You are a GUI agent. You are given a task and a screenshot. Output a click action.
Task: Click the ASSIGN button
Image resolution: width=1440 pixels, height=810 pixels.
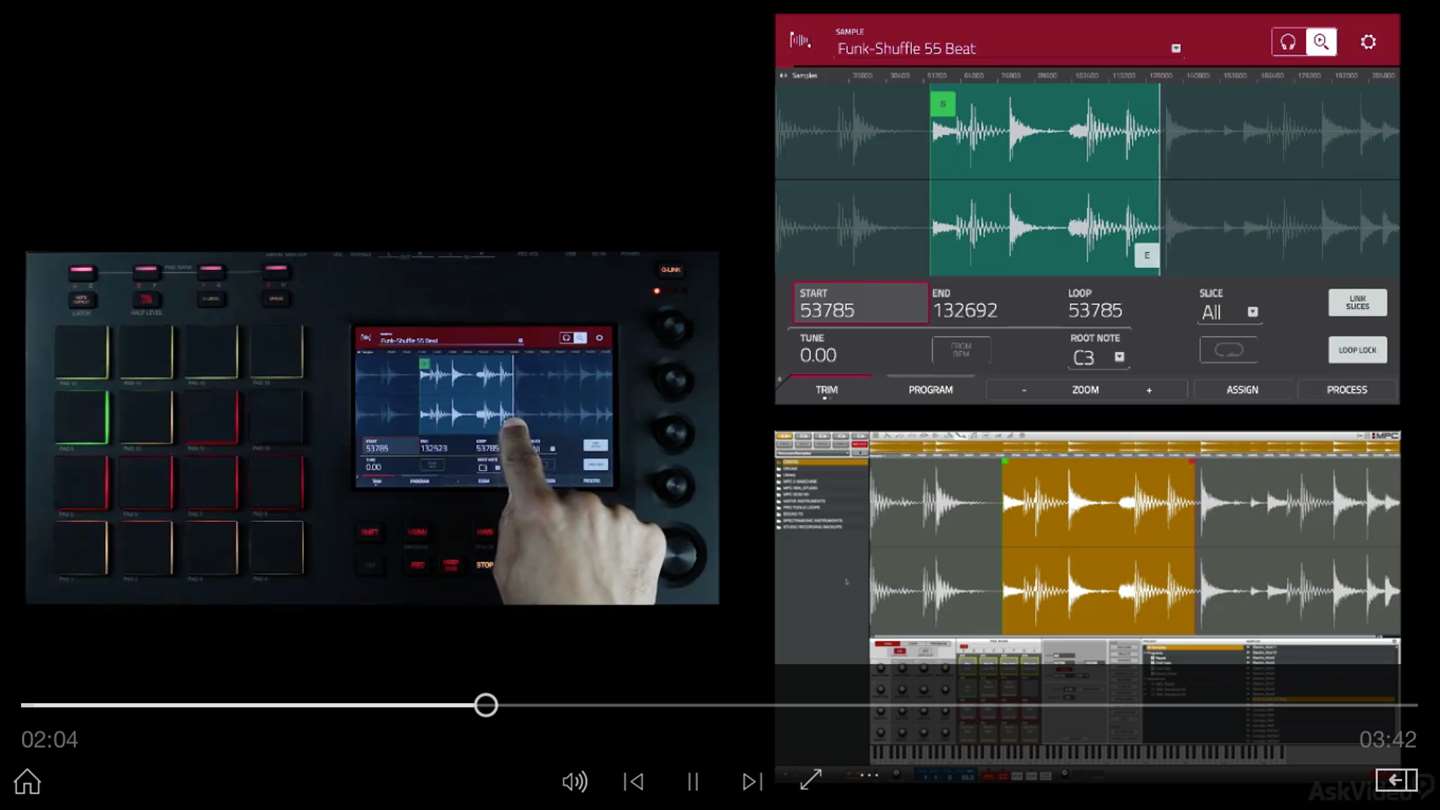point(1242,390)
